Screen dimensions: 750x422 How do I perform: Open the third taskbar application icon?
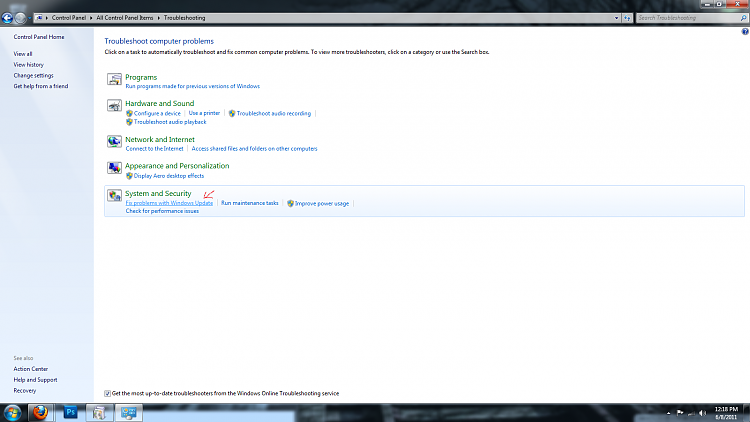coord(99,412)
